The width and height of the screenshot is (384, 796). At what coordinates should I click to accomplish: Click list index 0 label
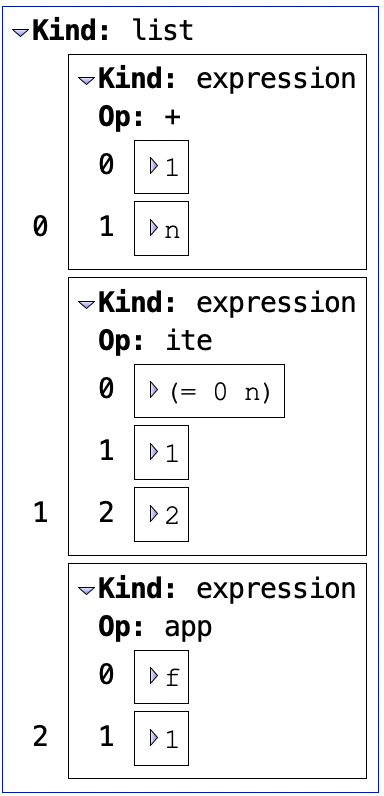click(40, 226)
